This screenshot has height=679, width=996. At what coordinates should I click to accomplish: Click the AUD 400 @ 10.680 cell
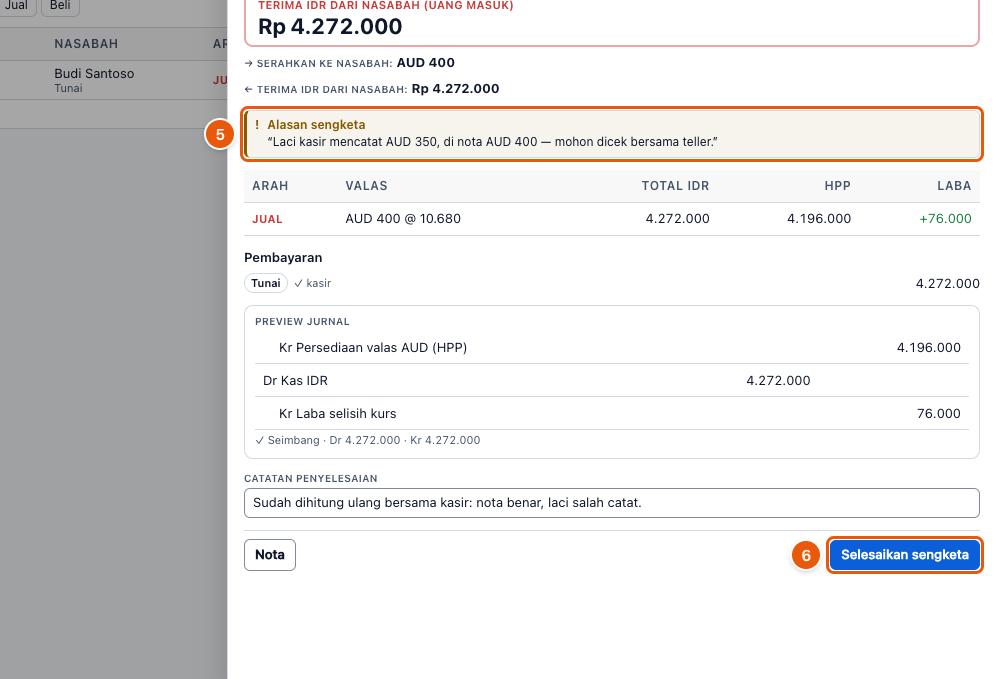pyautogui.click(x=403, y=219)
